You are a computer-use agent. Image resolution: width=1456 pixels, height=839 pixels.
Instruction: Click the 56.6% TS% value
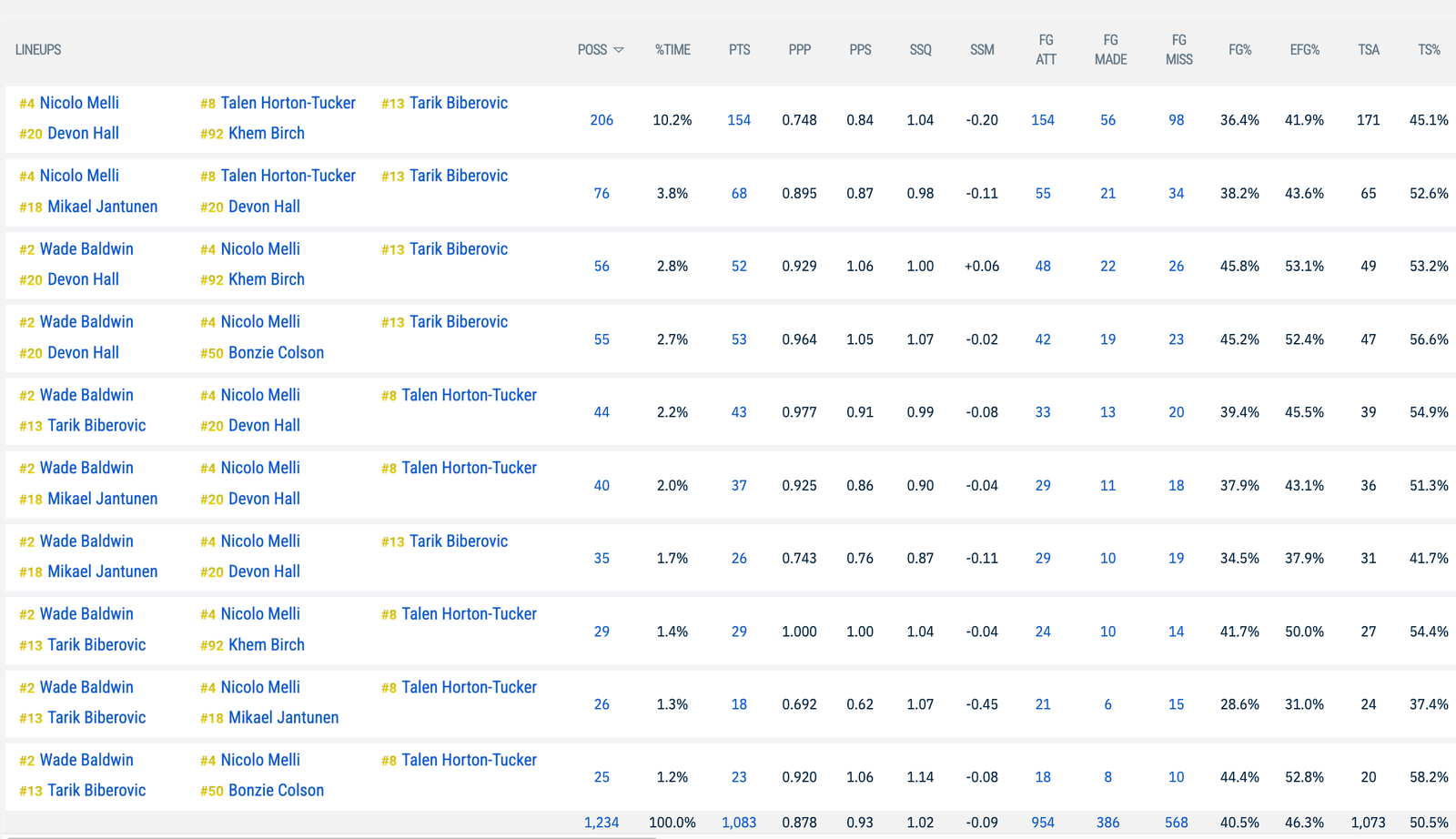[1429, 339]
